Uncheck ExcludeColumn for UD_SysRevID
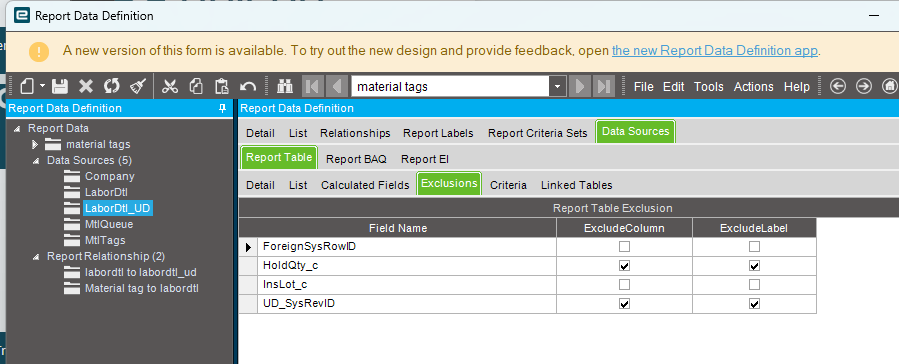Screen dimensions: 899x364 pyautogui.click(x=624, y=304)
